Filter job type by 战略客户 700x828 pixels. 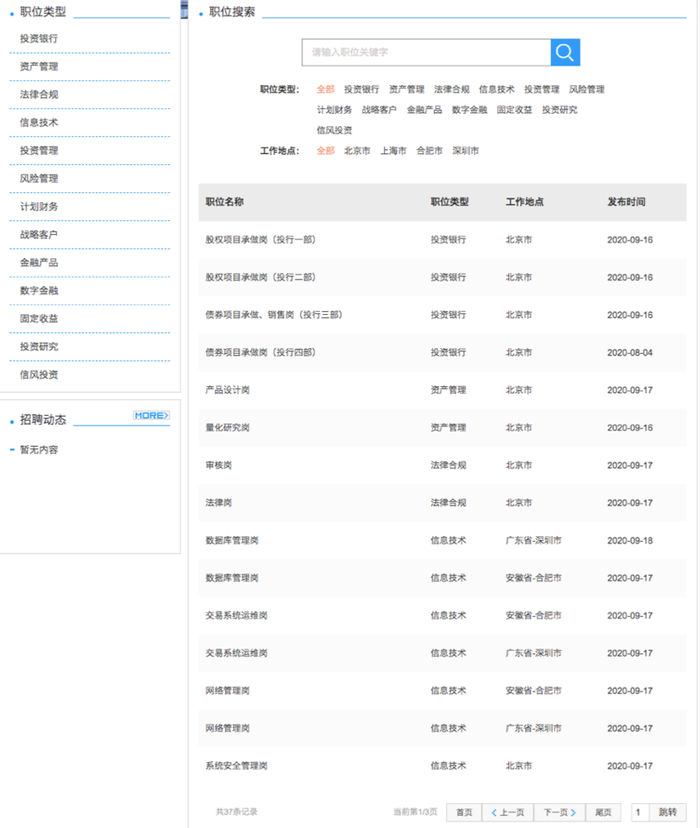point(379,110)
